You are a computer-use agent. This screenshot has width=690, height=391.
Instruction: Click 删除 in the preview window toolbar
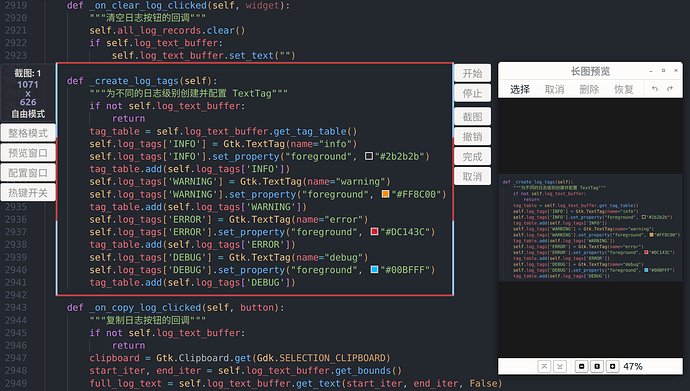589,90
